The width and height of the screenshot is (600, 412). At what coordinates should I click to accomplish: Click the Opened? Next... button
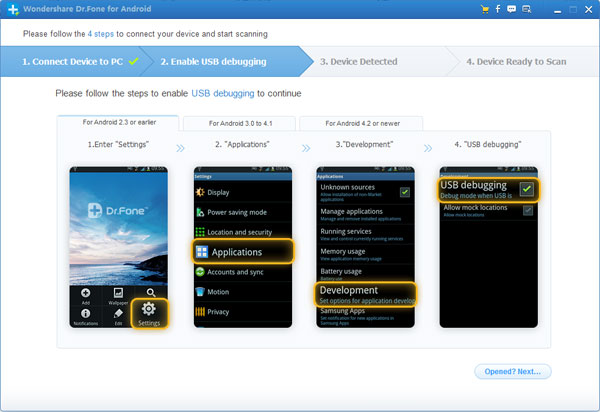click(x=513, y=371)
